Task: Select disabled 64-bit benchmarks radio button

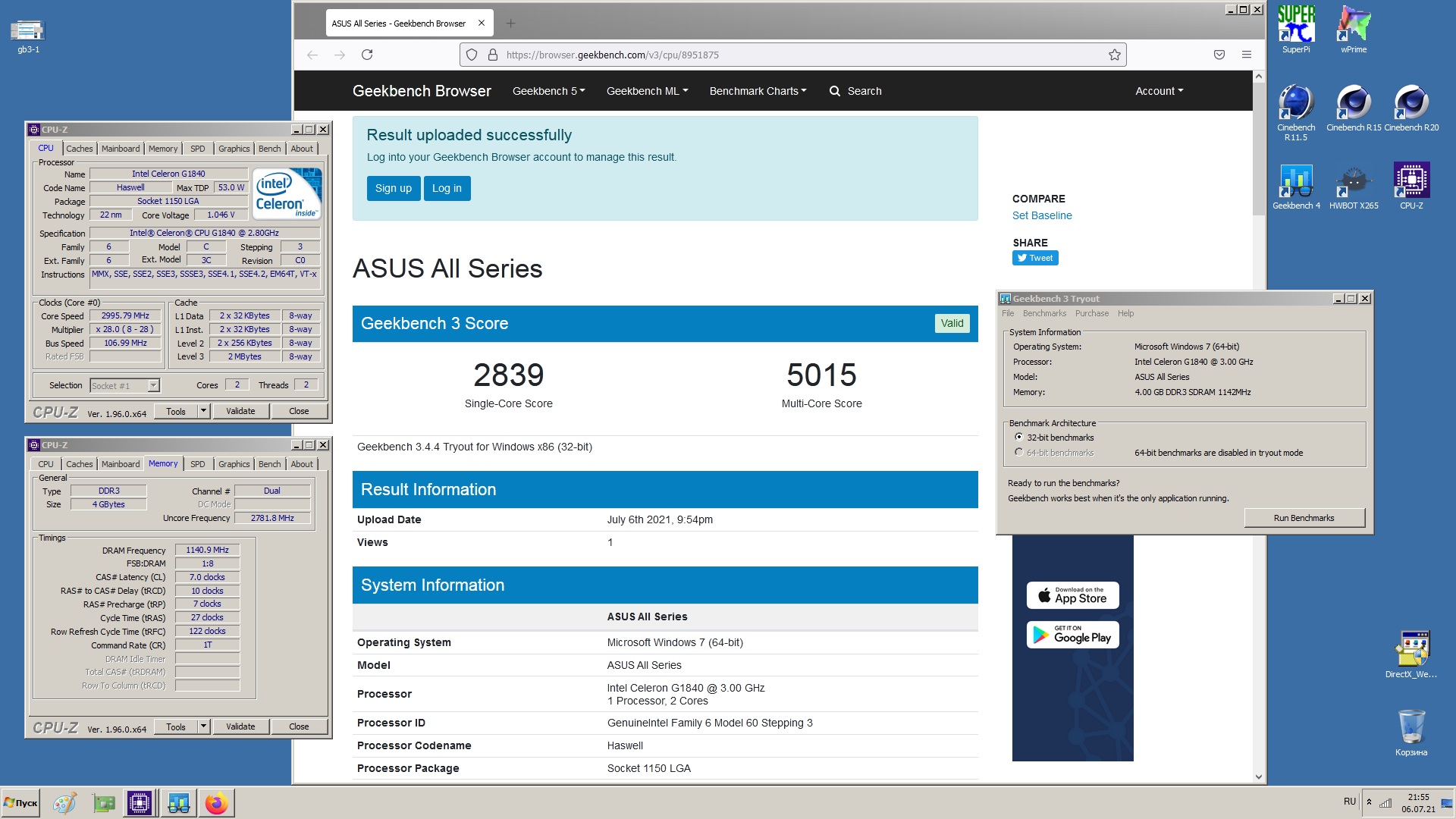Action: [1018, 453]
